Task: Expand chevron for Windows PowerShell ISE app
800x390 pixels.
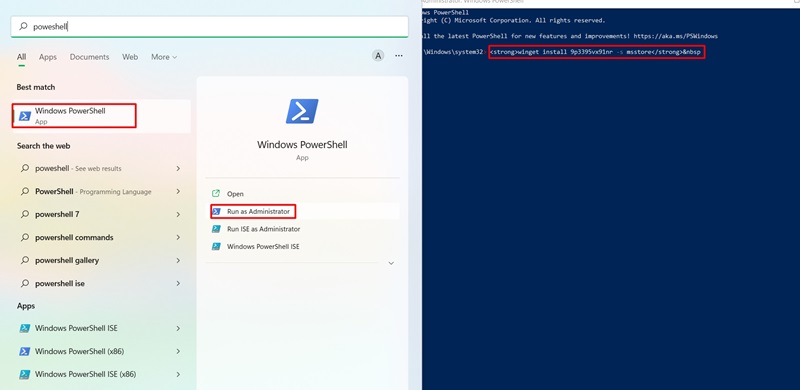Action: (x=178, y=328)
